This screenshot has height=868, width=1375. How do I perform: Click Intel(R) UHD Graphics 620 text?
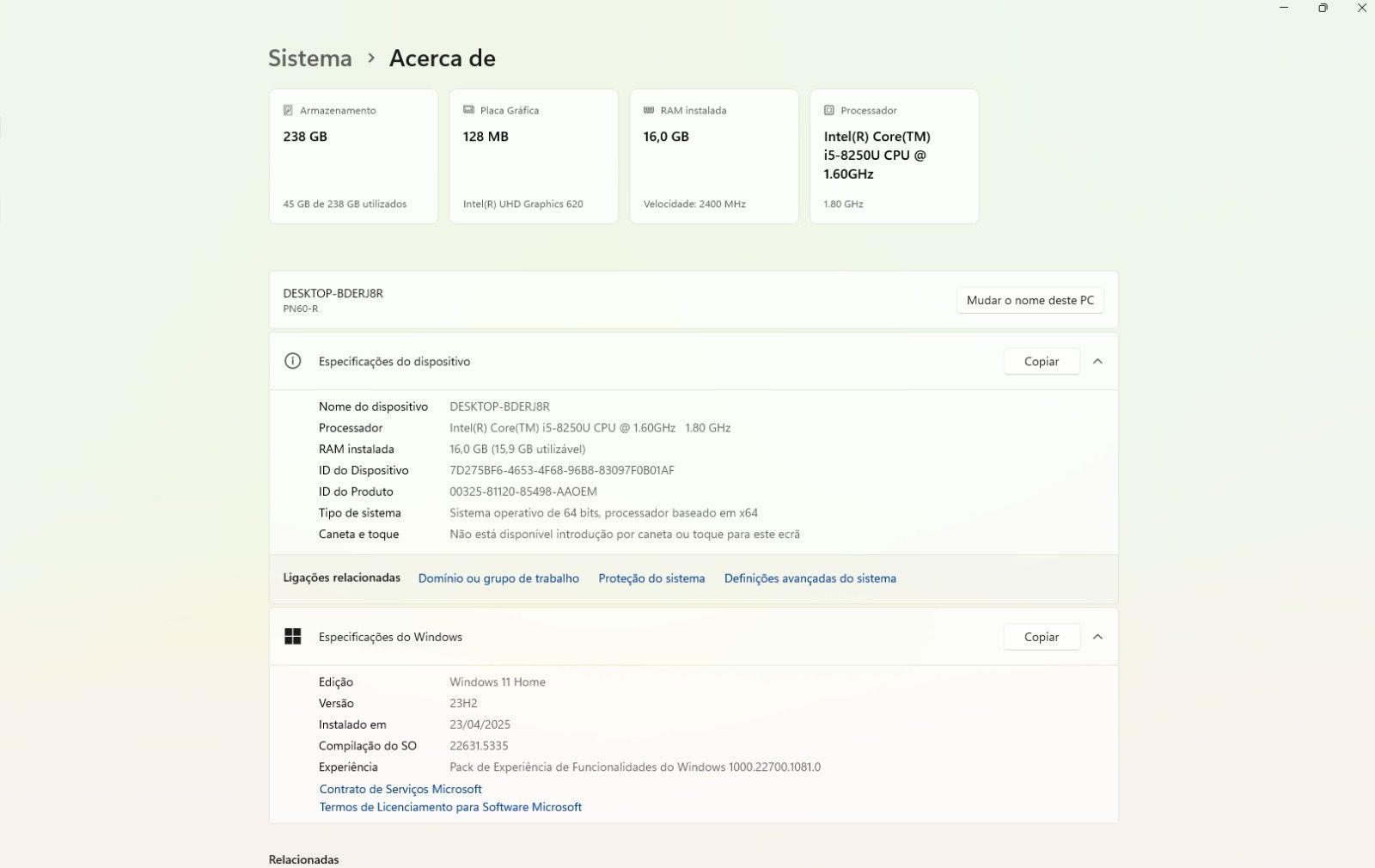click(x=522, y=204)
